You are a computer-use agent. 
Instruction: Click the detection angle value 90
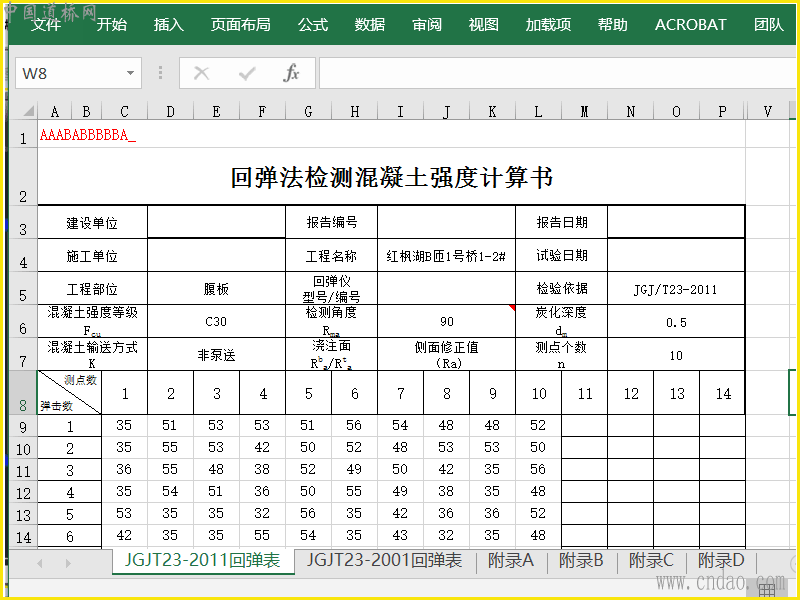[x=446, y=321]
